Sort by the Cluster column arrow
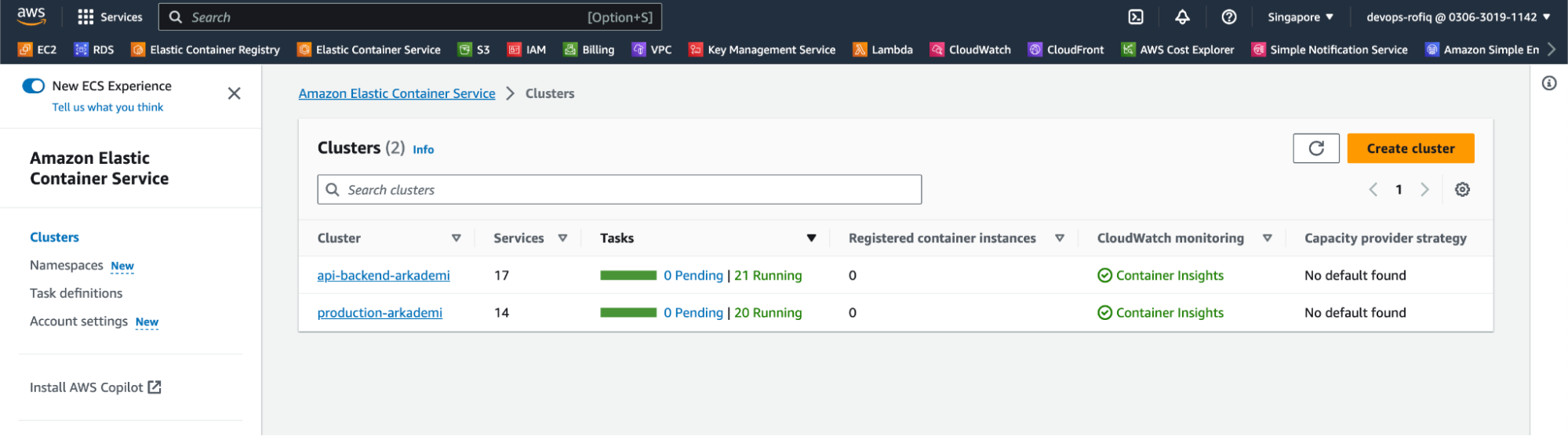Screen dimensions: 1568x436 456,238
